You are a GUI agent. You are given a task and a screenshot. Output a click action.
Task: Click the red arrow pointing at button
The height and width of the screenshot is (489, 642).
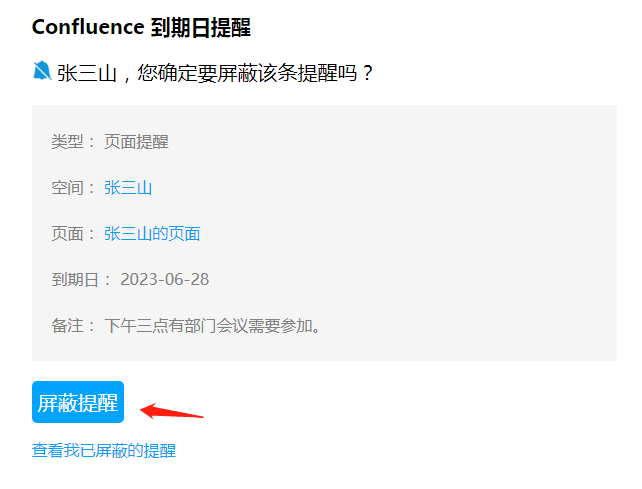pyautogui.click(x=172, y=410)
